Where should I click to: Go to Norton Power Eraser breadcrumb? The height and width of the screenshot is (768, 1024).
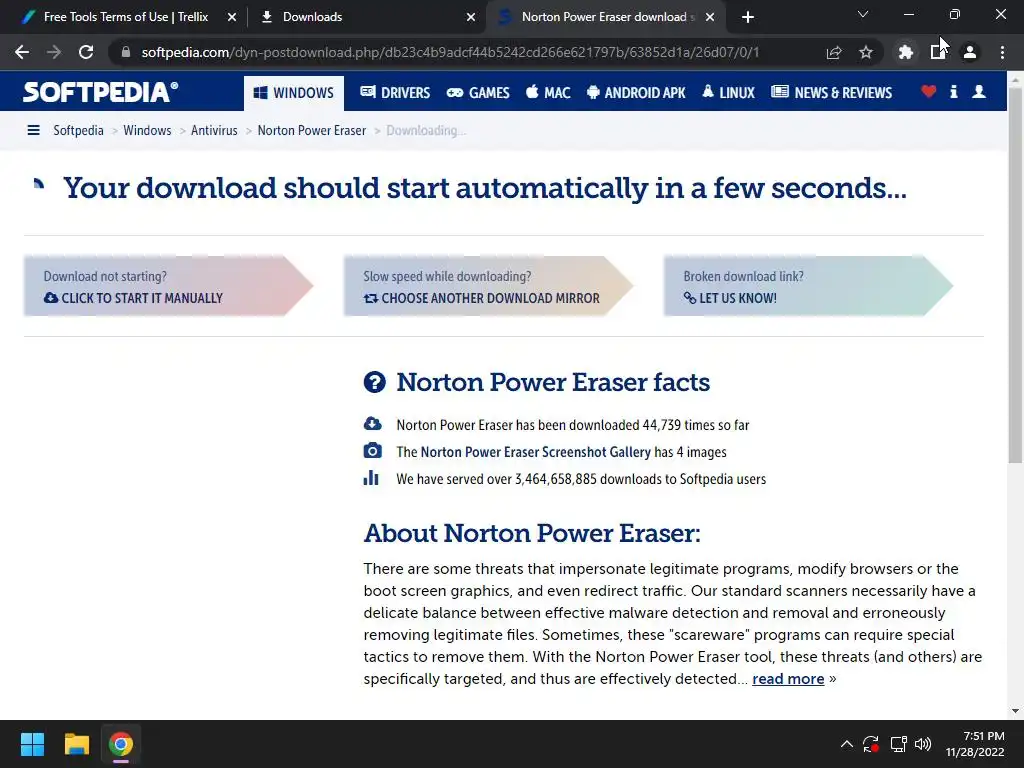pos(312,131)
